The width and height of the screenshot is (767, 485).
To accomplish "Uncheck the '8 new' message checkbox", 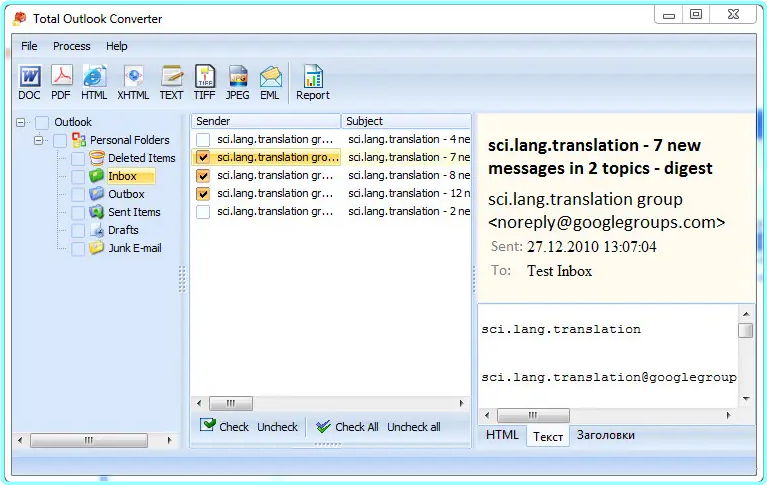I will [203, 176].
